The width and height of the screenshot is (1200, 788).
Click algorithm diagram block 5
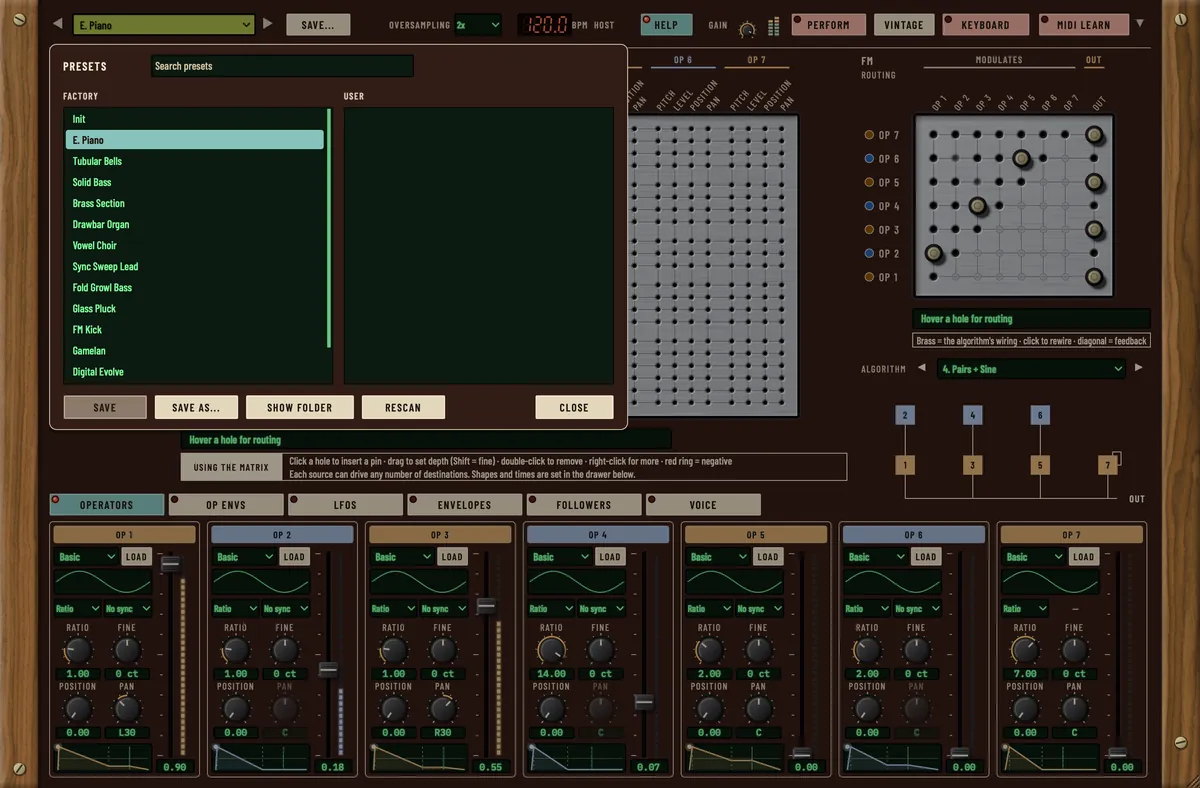click(x=1040, y=465)
